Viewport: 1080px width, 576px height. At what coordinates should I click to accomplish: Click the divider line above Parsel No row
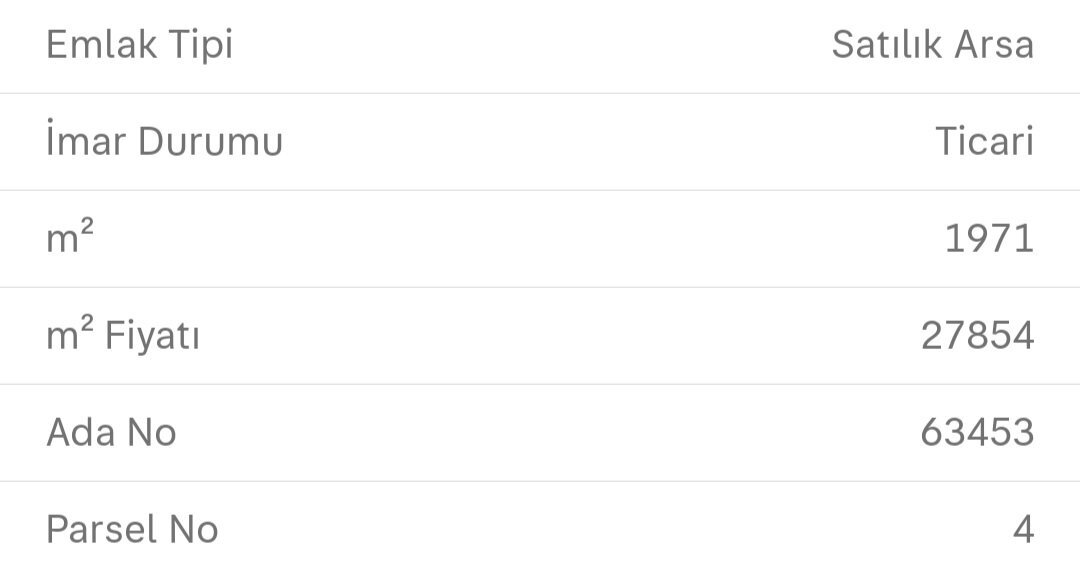click(540, 481)
